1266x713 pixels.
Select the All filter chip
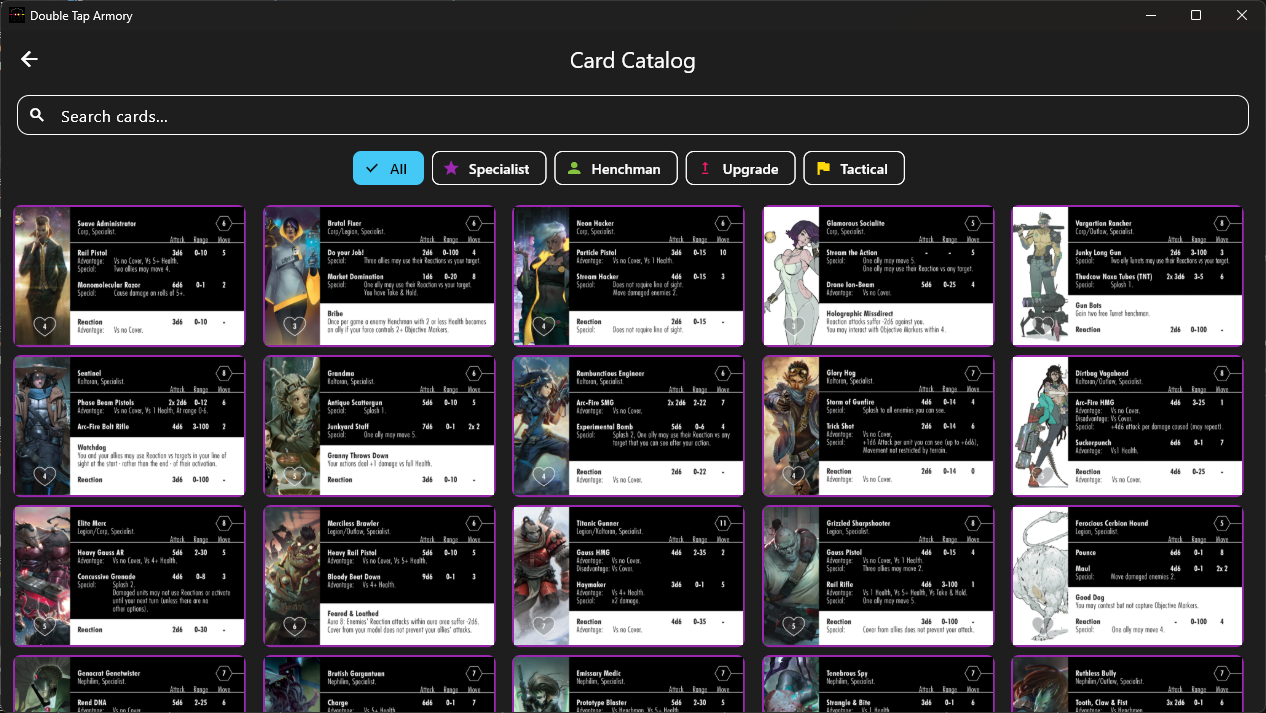388,168
